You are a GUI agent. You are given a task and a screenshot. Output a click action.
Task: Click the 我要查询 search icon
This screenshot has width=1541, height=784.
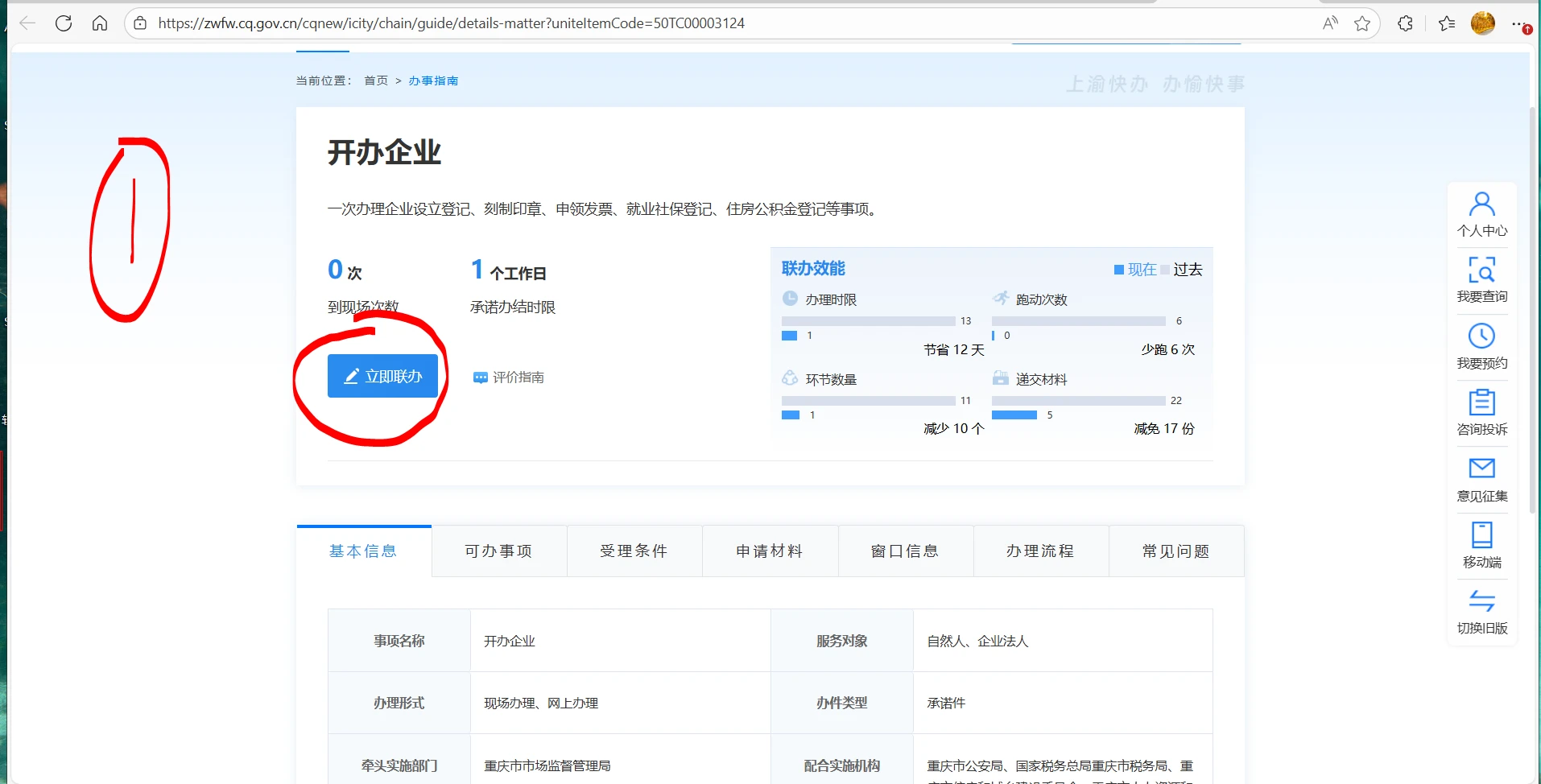coord(1481,270)
